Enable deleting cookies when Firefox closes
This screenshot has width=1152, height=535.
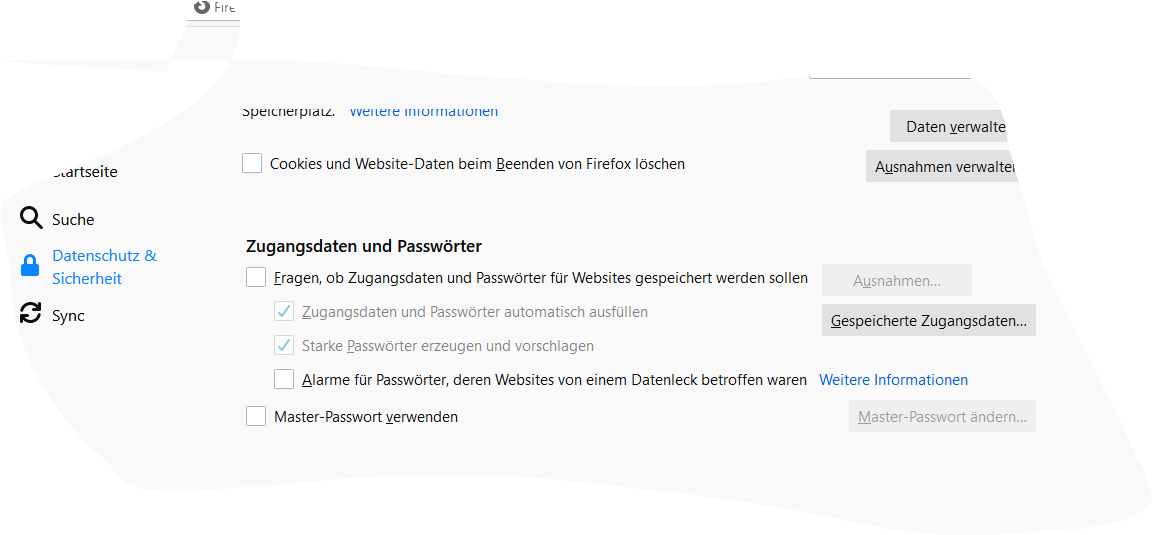(x=252, y=163)
